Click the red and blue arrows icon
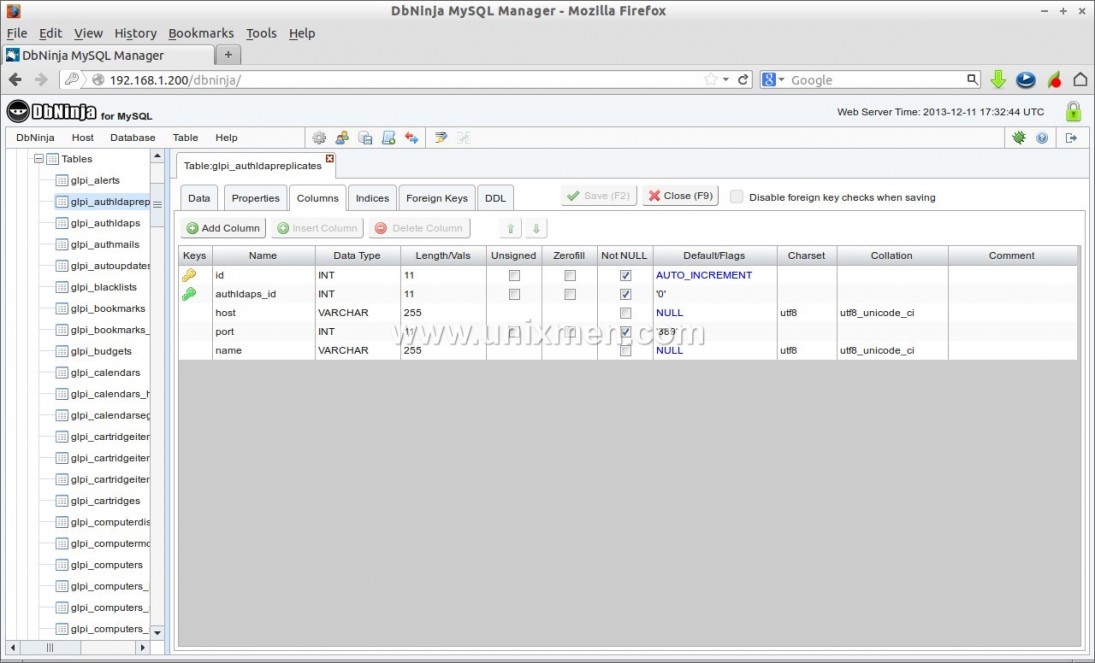Screen dimensions: 1095x663 tap(412, 138)
